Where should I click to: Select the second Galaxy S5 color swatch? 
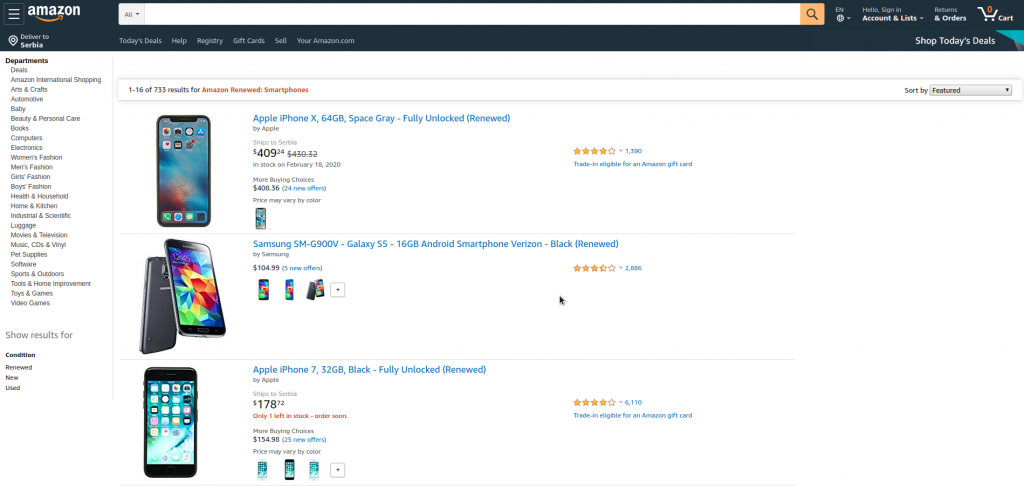[289, 289]
